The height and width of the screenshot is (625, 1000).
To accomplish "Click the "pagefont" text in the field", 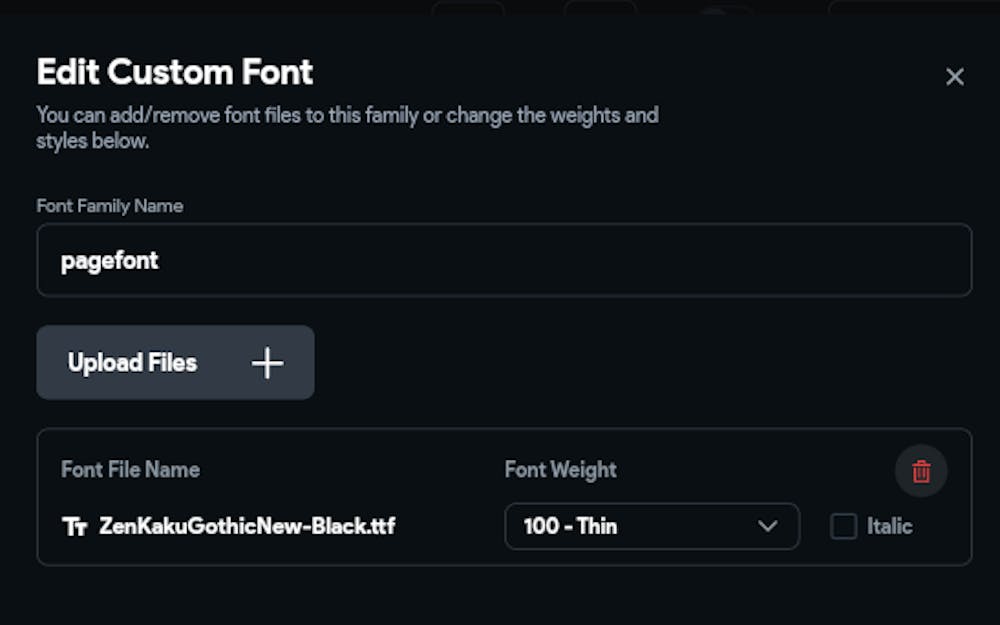I will tap(110, 261).
